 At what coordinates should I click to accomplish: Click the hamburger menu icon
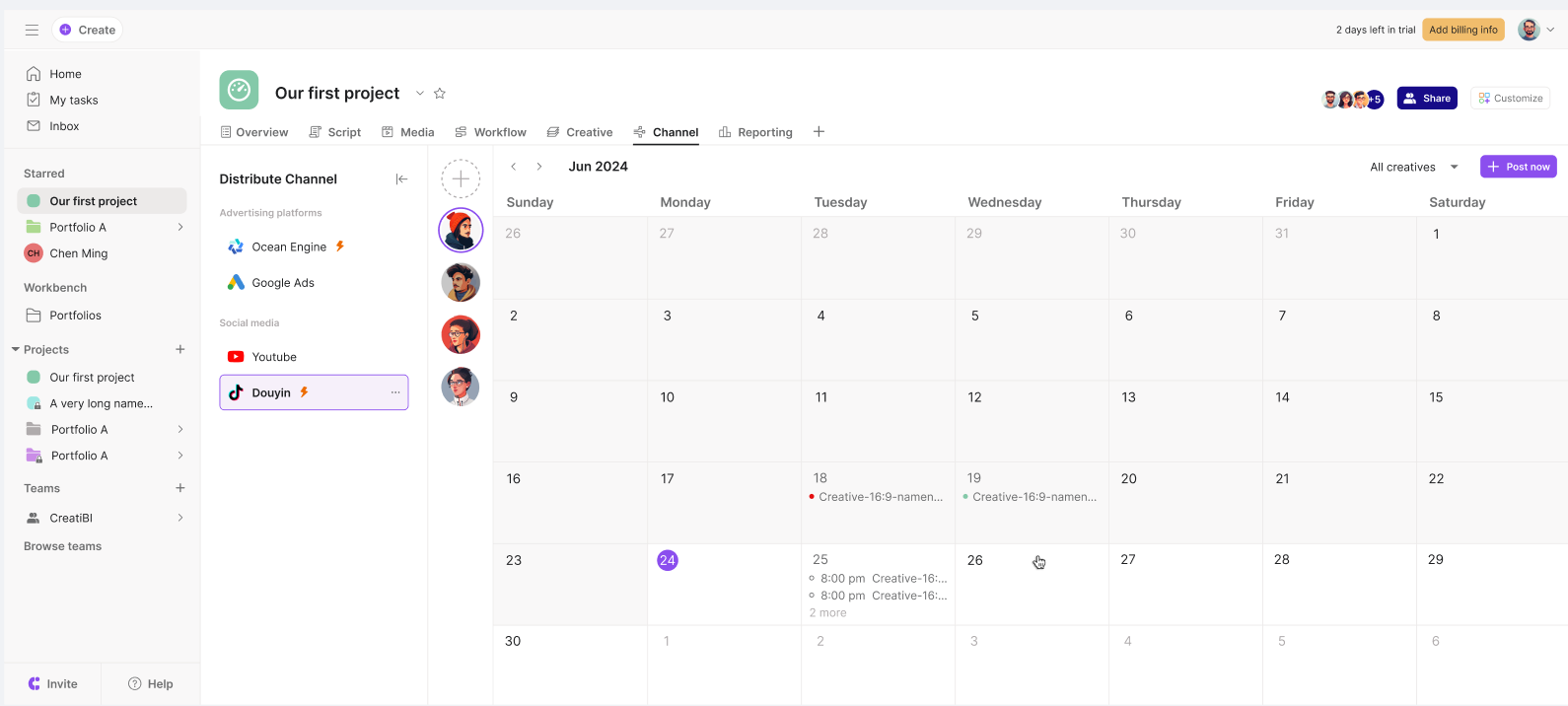(x=32, y=30)
